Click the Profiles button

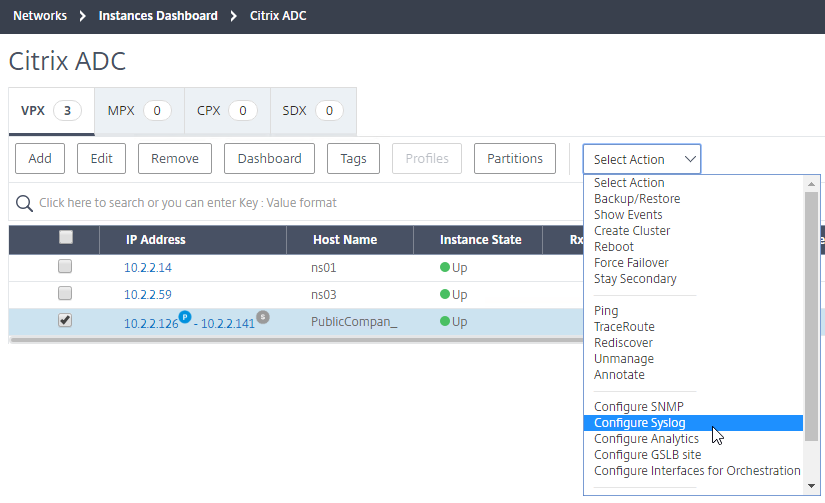427,158
